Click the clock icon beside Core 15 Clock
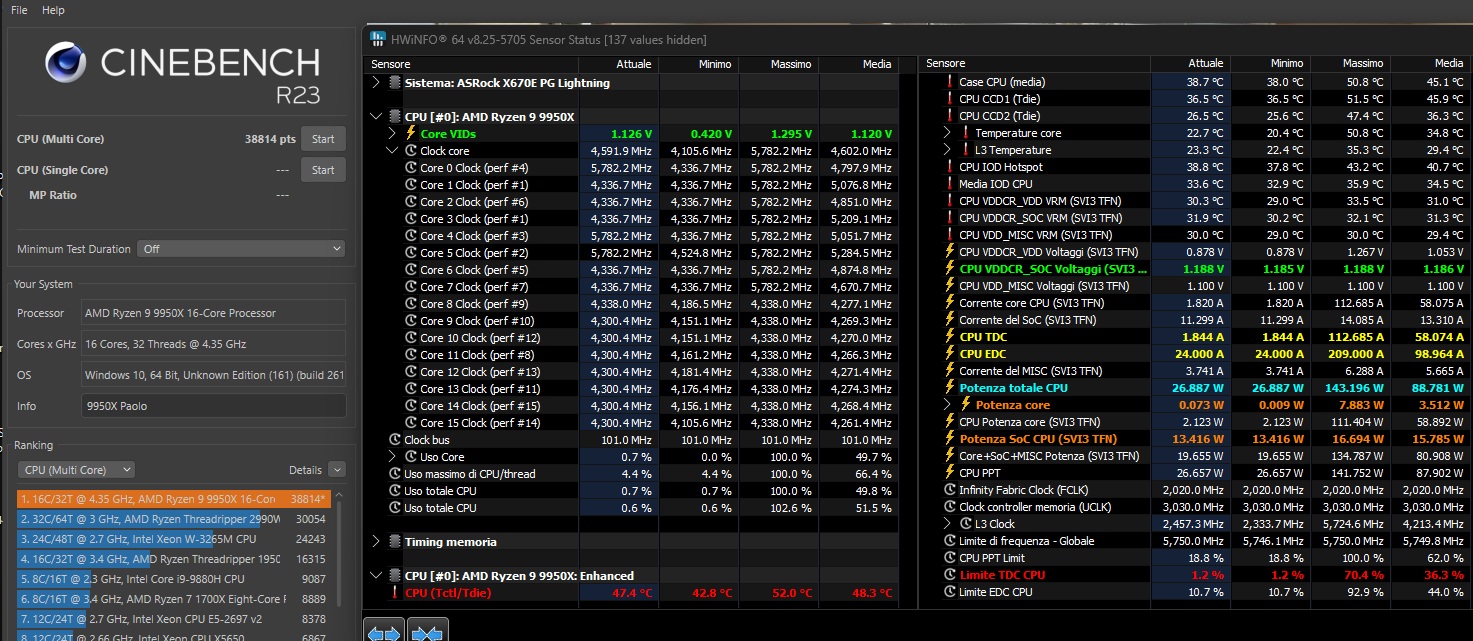Screen dimensions: 1473x641 pyautogui.click(x=410, y=423)
